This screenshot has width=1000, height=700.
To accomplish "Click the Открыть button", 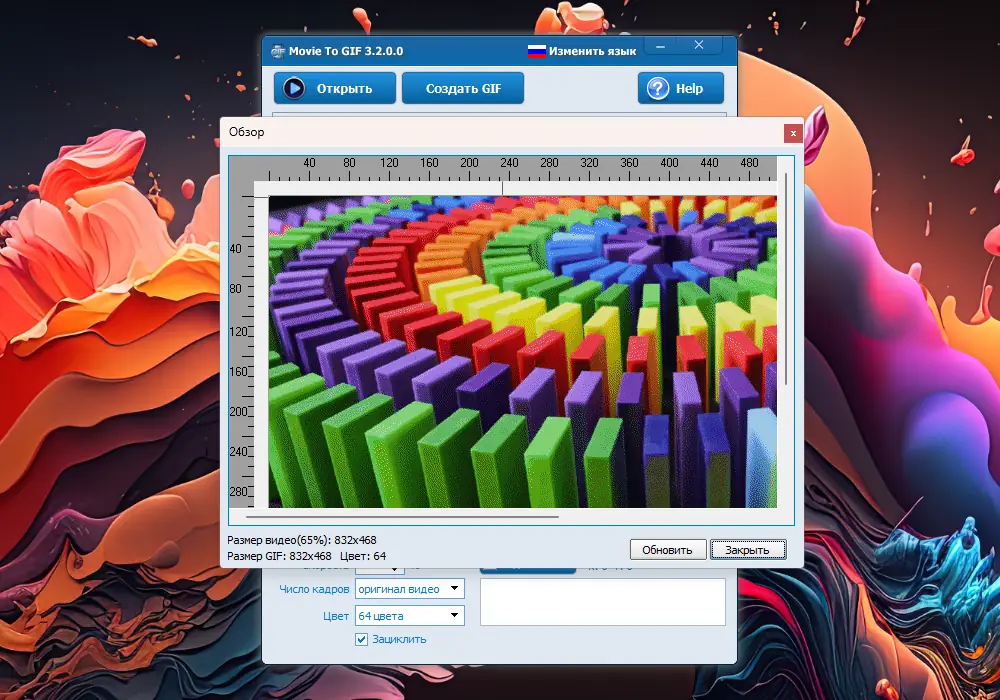I will click(x=335, y=88).
